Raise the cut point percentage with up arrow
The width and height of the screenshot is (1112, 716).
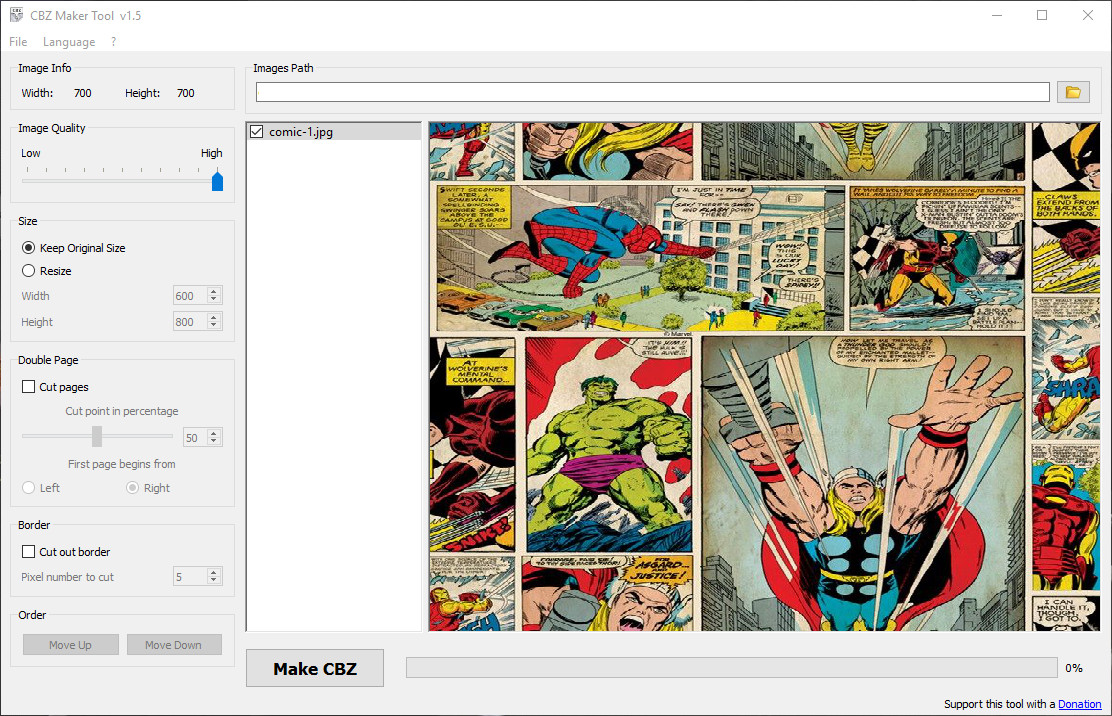coord(213,433)
